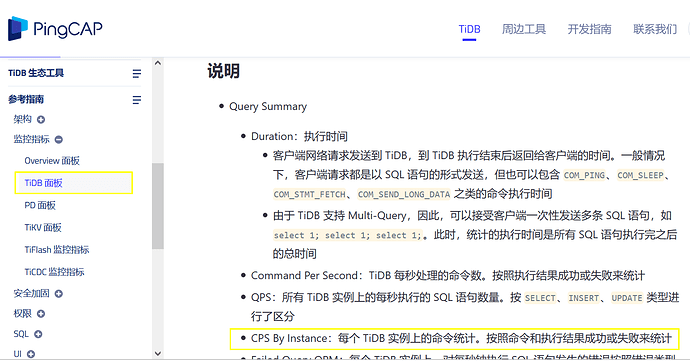This screenshot has width=690, height=361.
Task: Click the CPS By Instance bullet
Action: click(x=461, y=339)
